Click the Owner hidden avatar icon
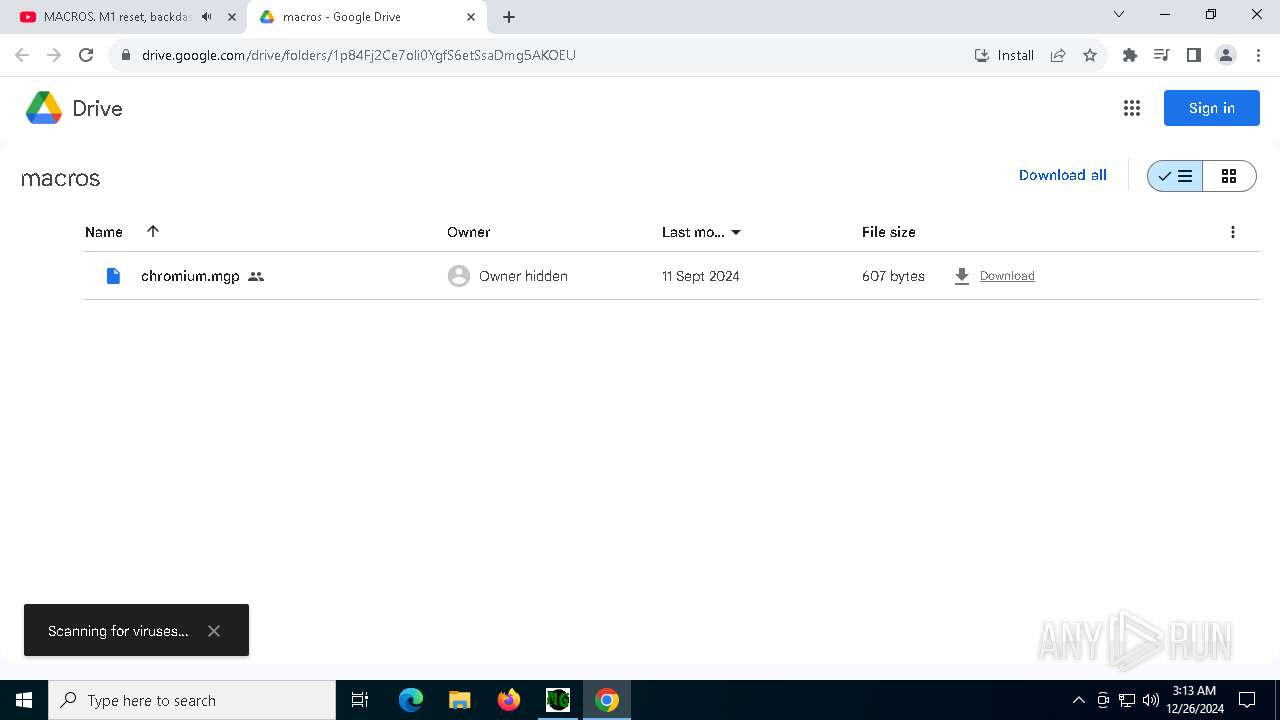The width and height of the screenshot is (1280, 720). (459, 276)
